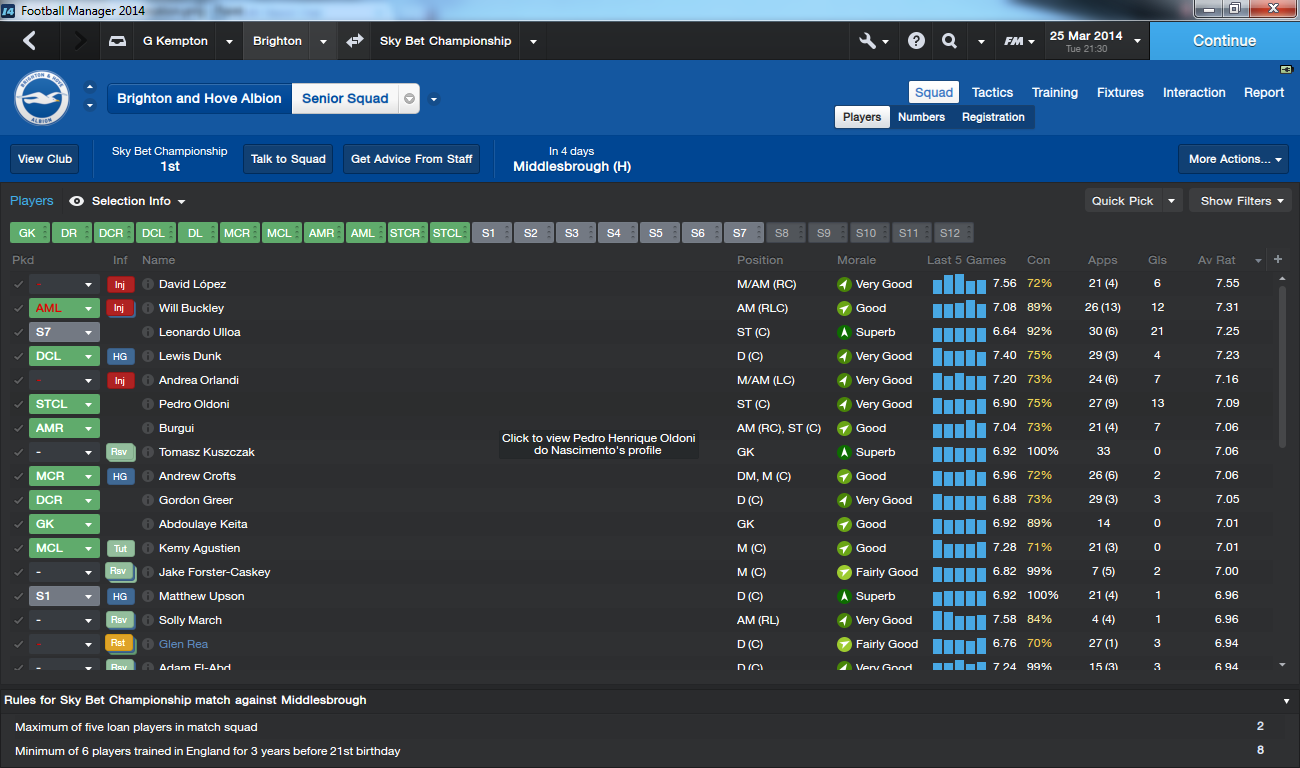Click the Talk to Squad button
This screenshot has height=768, width=1300.
click(288, 159)
